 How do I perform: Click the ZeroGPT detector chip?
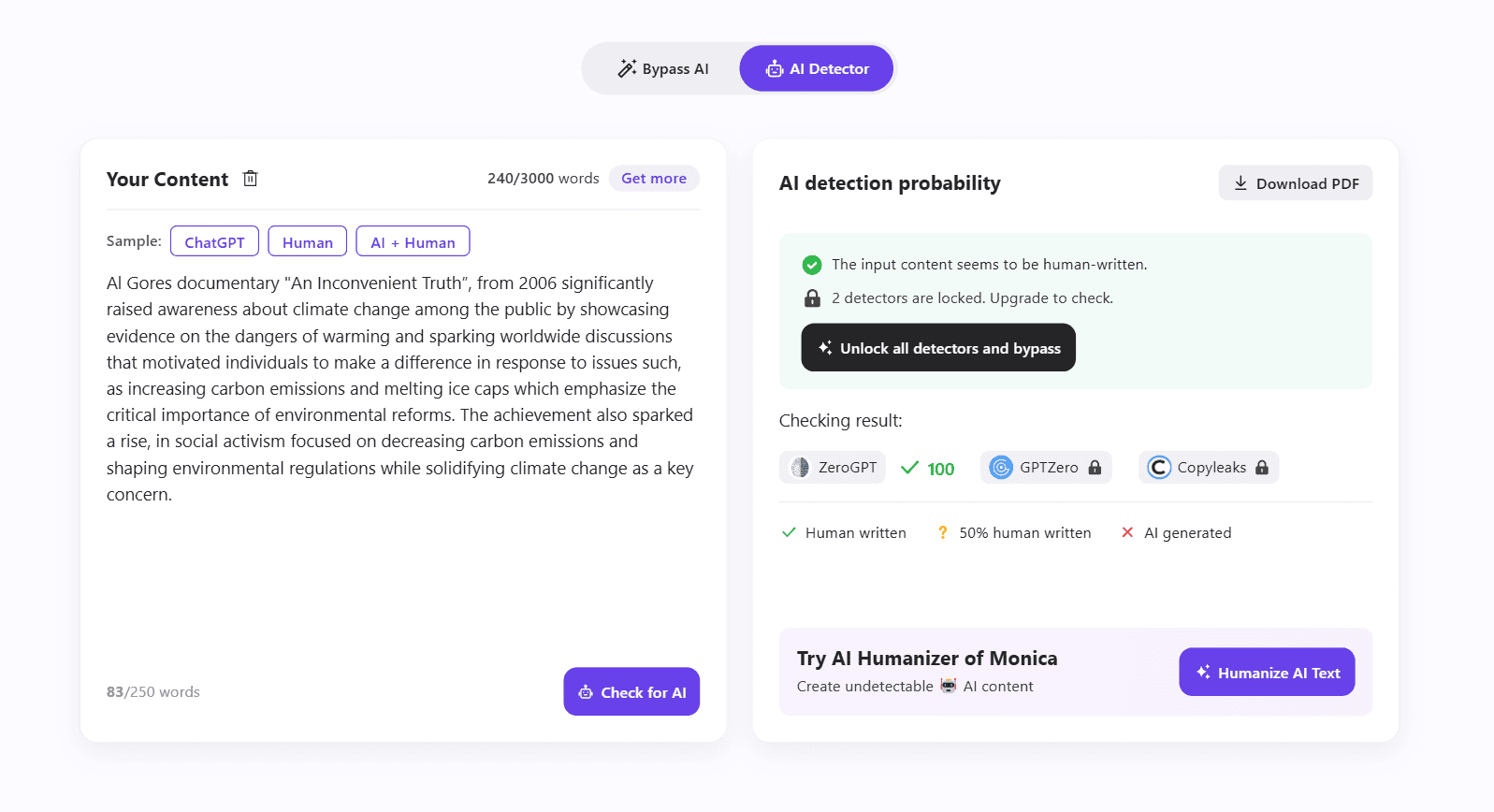(x=833, y=468)
